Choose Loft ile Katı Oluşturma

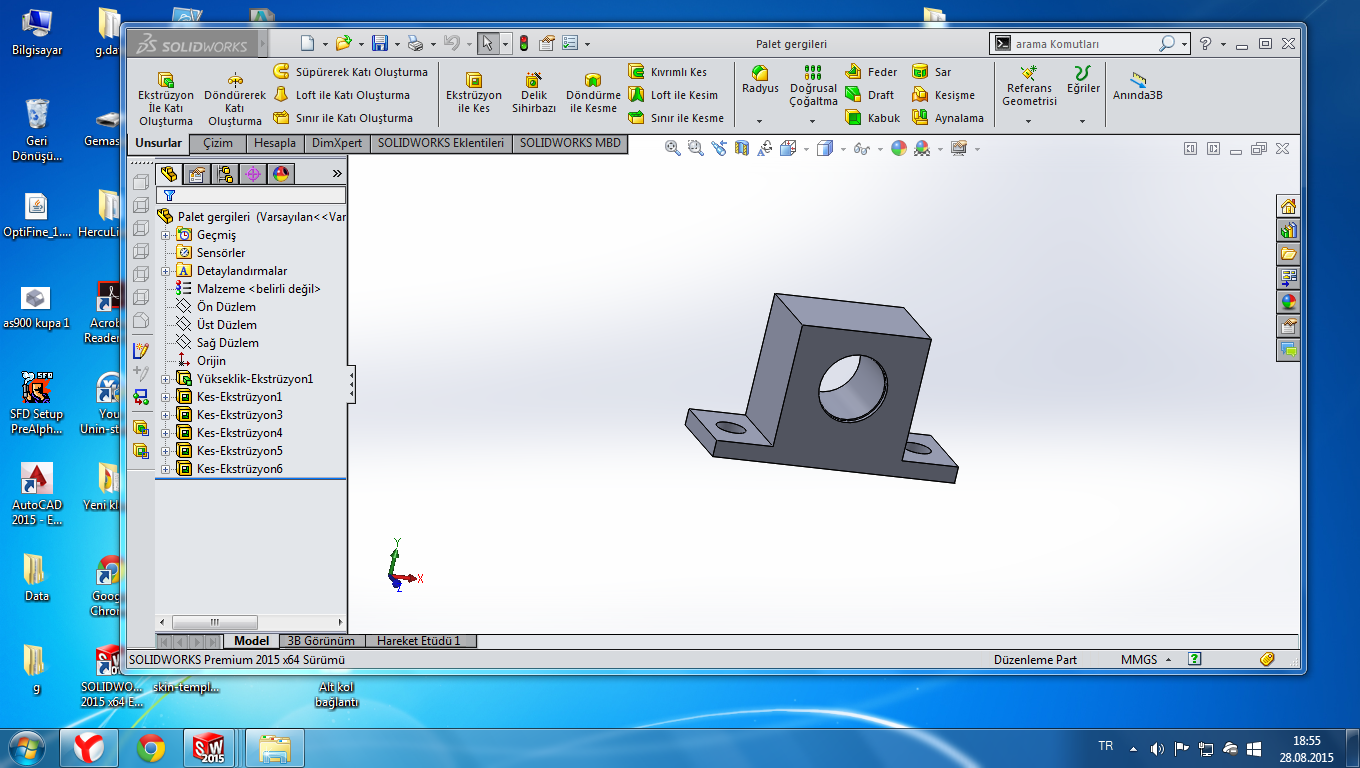point(342,95)
